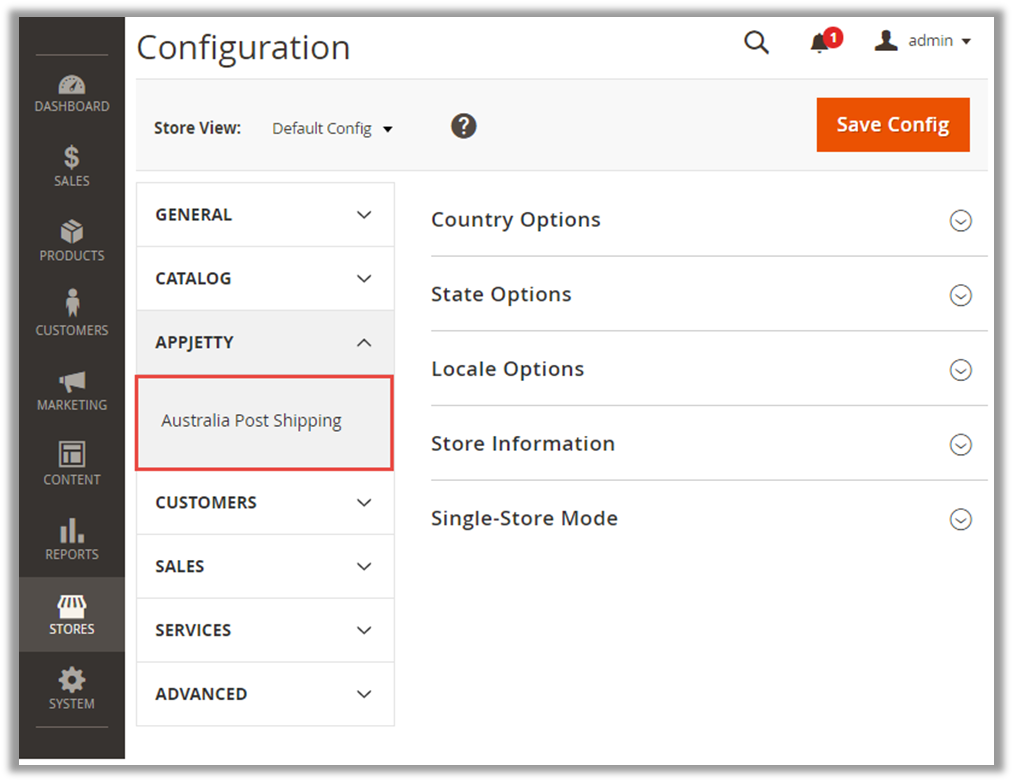Screen dimensions: 1014x782
Task: Open the admin account dropdown
Action: click(x=923, y=41)
